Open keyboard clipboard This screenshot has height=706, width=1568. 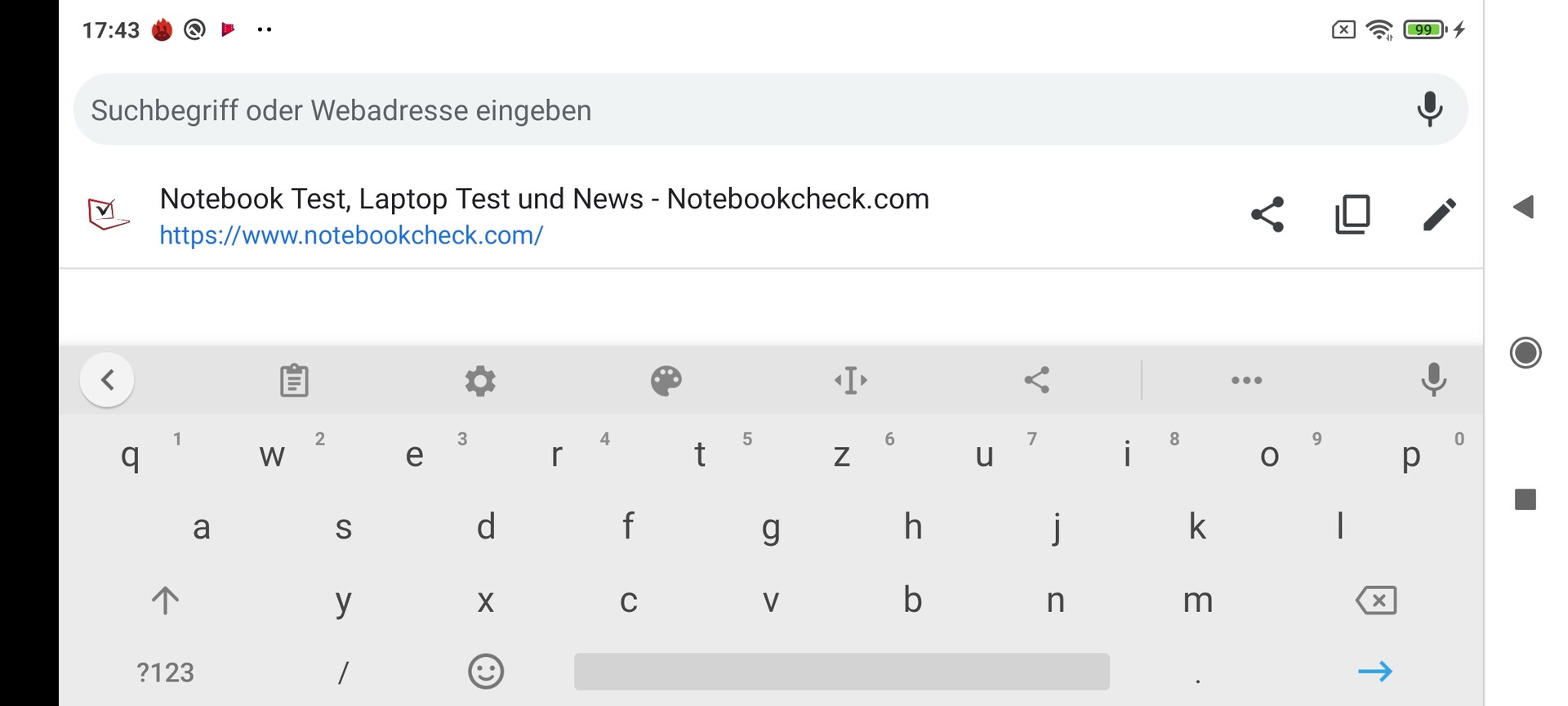point(294,381)
